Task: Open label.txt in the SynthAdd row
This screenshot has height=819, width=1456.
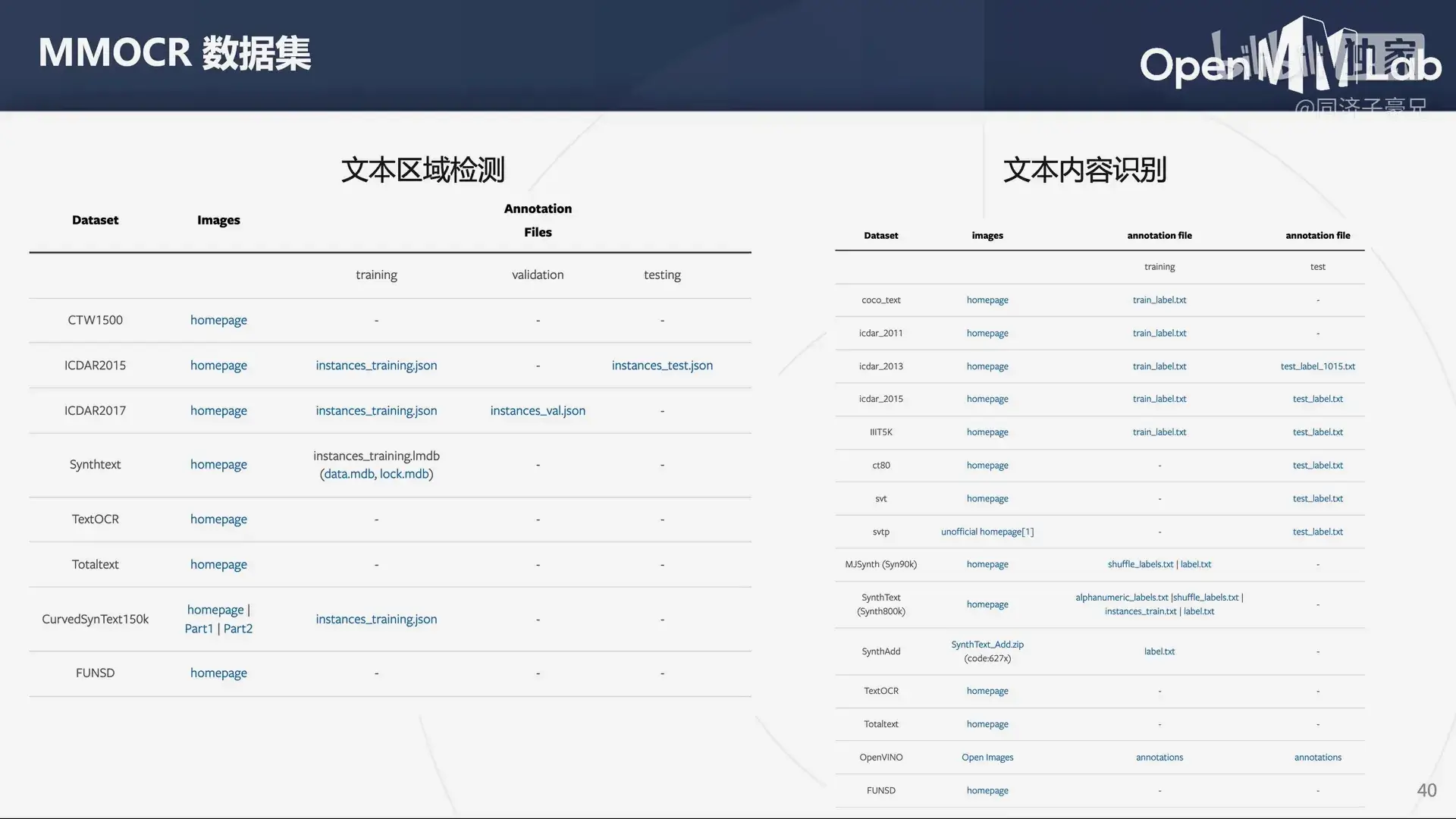Action: [1159, 652]
